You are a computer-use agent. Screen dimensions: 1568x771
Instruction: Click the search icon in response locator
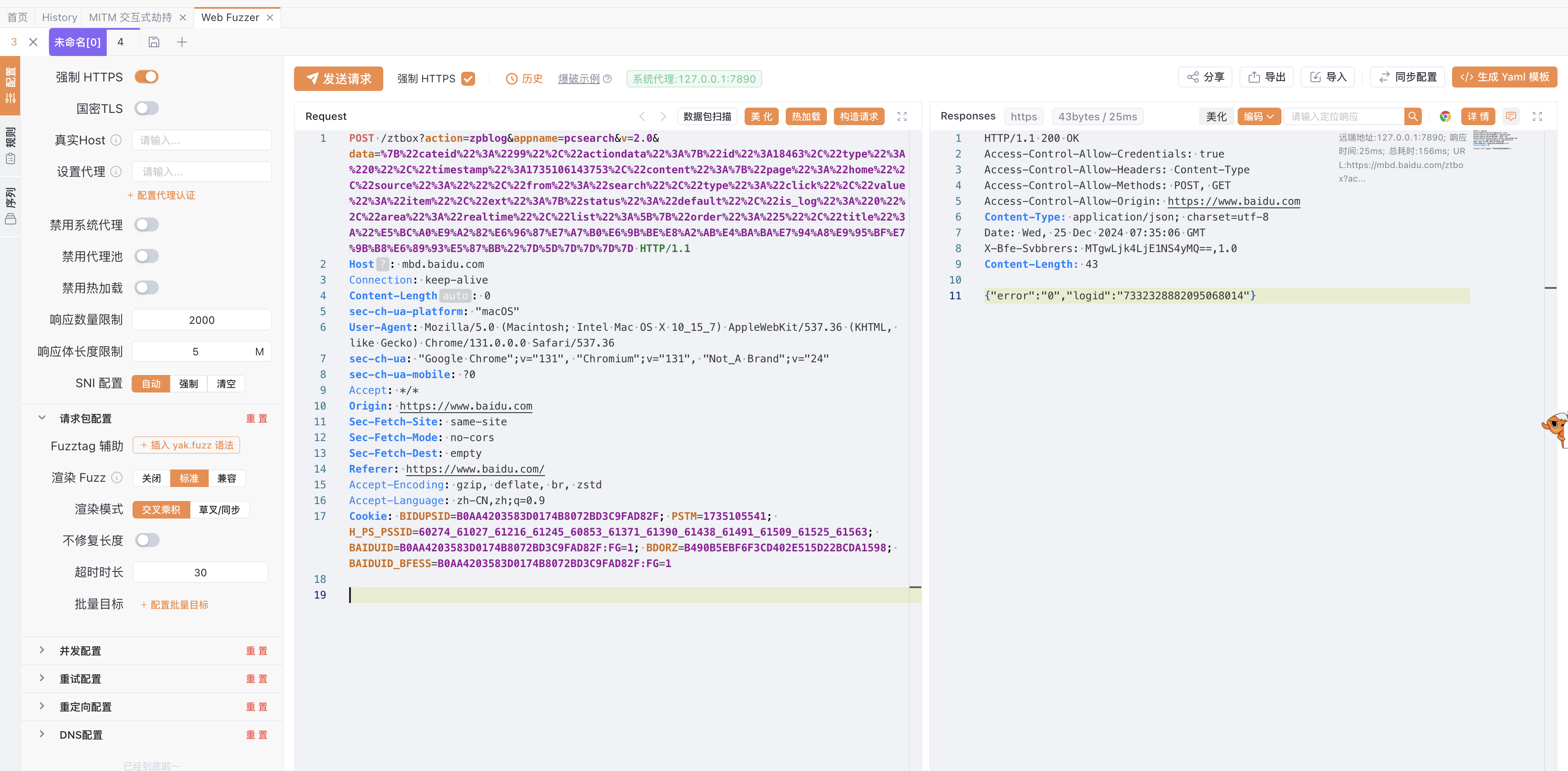tap(1413, 116)
